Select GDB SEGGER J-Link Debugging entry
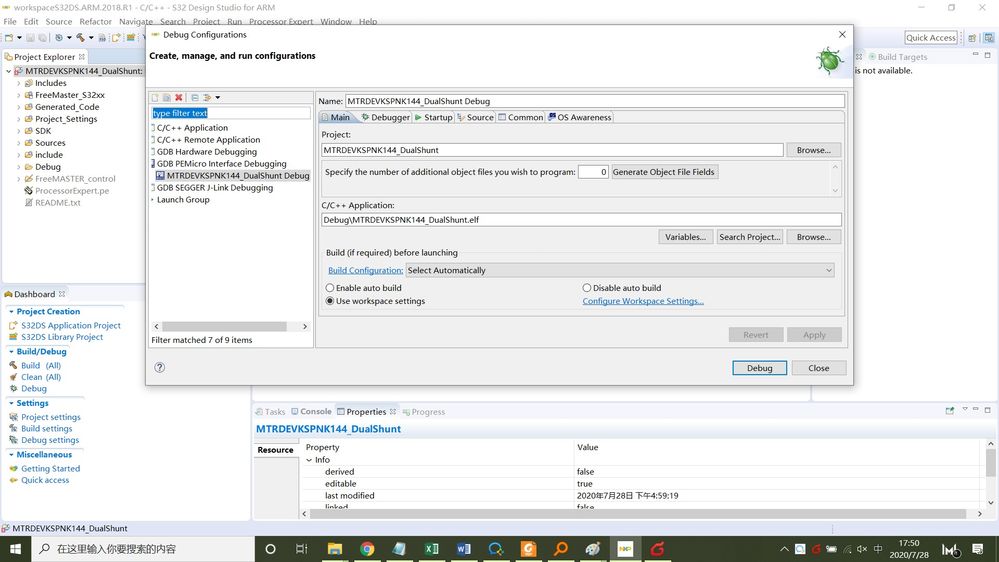This screenshot has width=999, height=562. click(x=215, y=187)
